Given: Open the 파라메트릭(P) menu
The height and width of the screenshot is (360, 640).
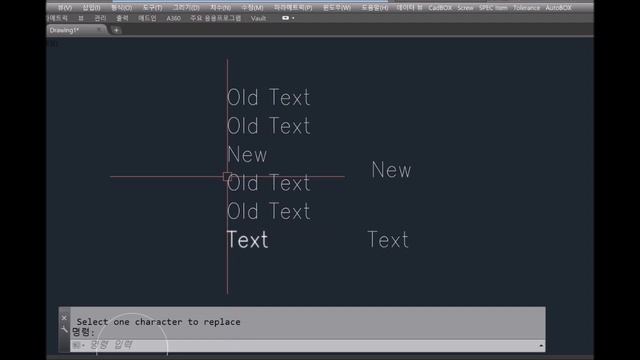Looking at the screenshot, I should click(293, 8).
